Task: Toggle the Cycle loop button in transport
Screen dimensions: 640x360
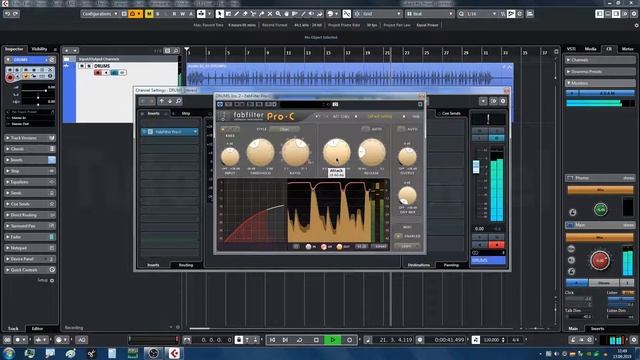Action: coord(300,340)
